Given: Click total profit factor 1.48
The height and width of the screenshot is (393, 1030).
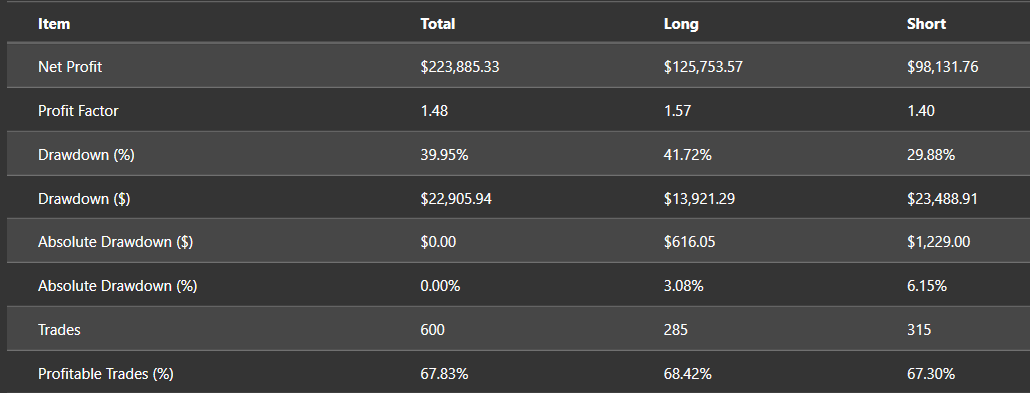Looking at the screenshot, I should (434, 111).
